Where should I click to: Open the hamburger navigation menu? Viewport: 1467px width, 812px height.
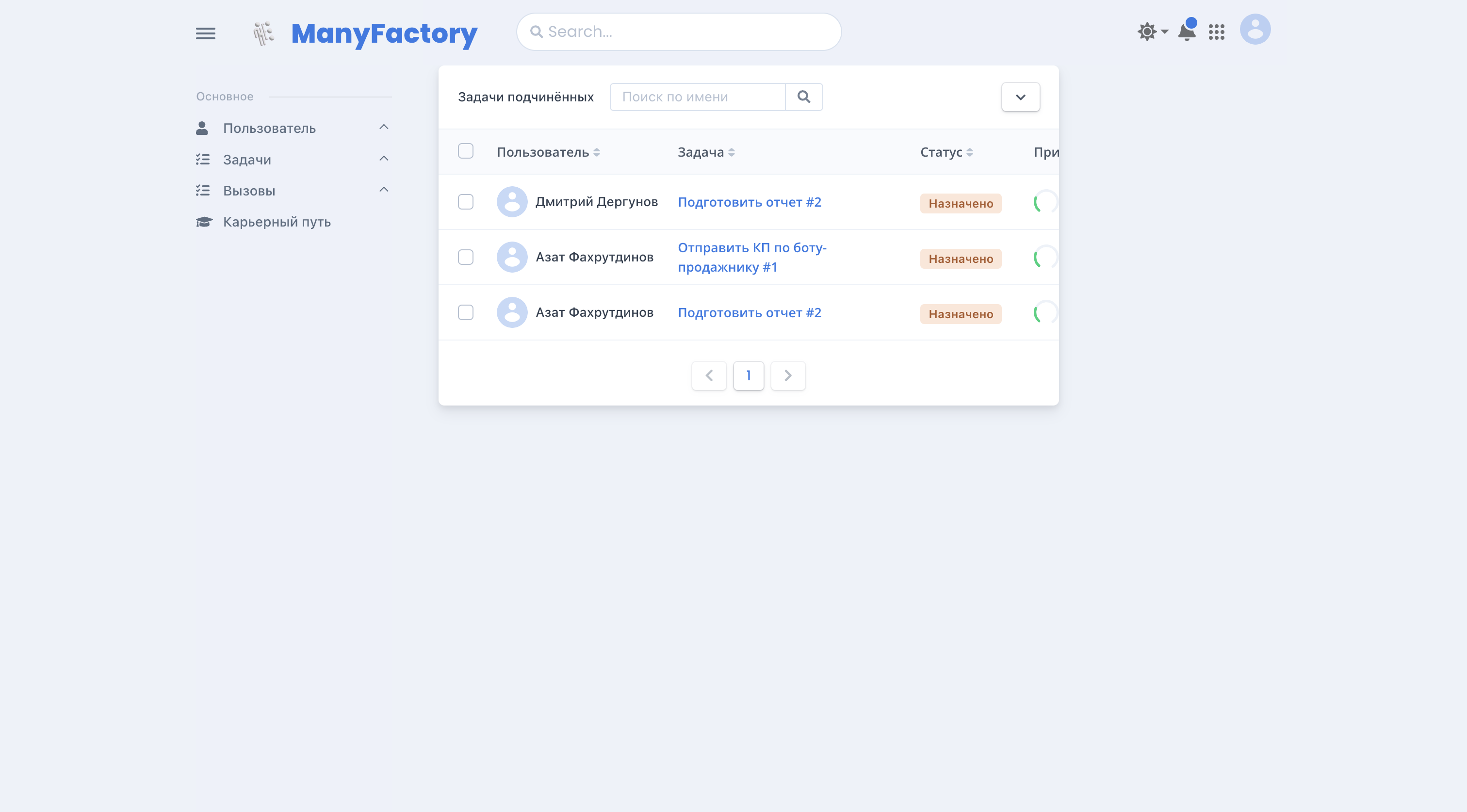(x=206, y=32)
